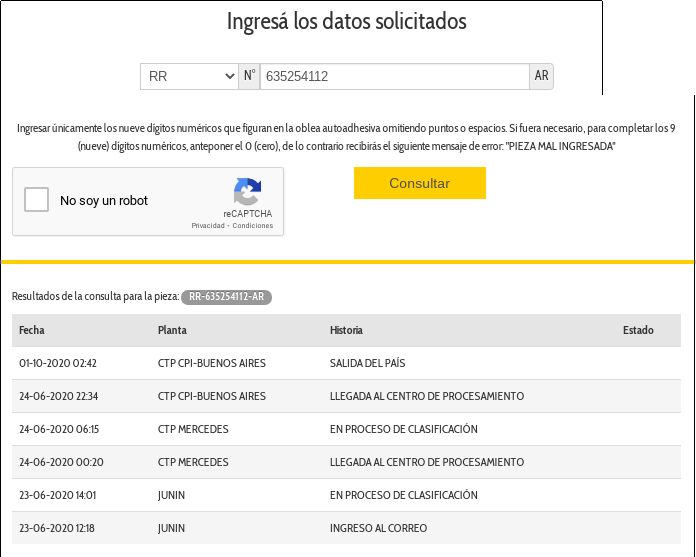Viewport: 696px width, 557px height.
Task: Click the tracking number input field
Action: 395,76
